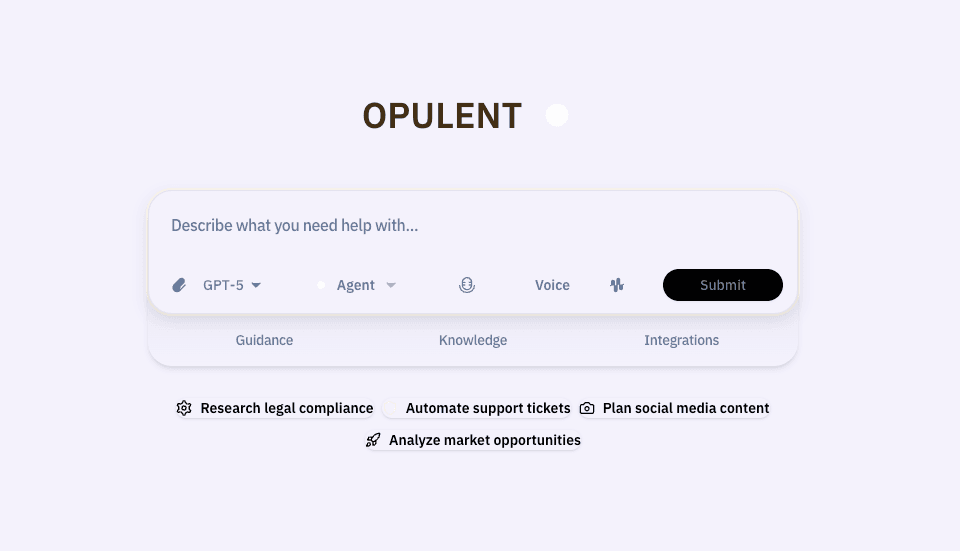
Task: Select the Integrations tab
Action: pyautogui.click(x=681, y=340)
